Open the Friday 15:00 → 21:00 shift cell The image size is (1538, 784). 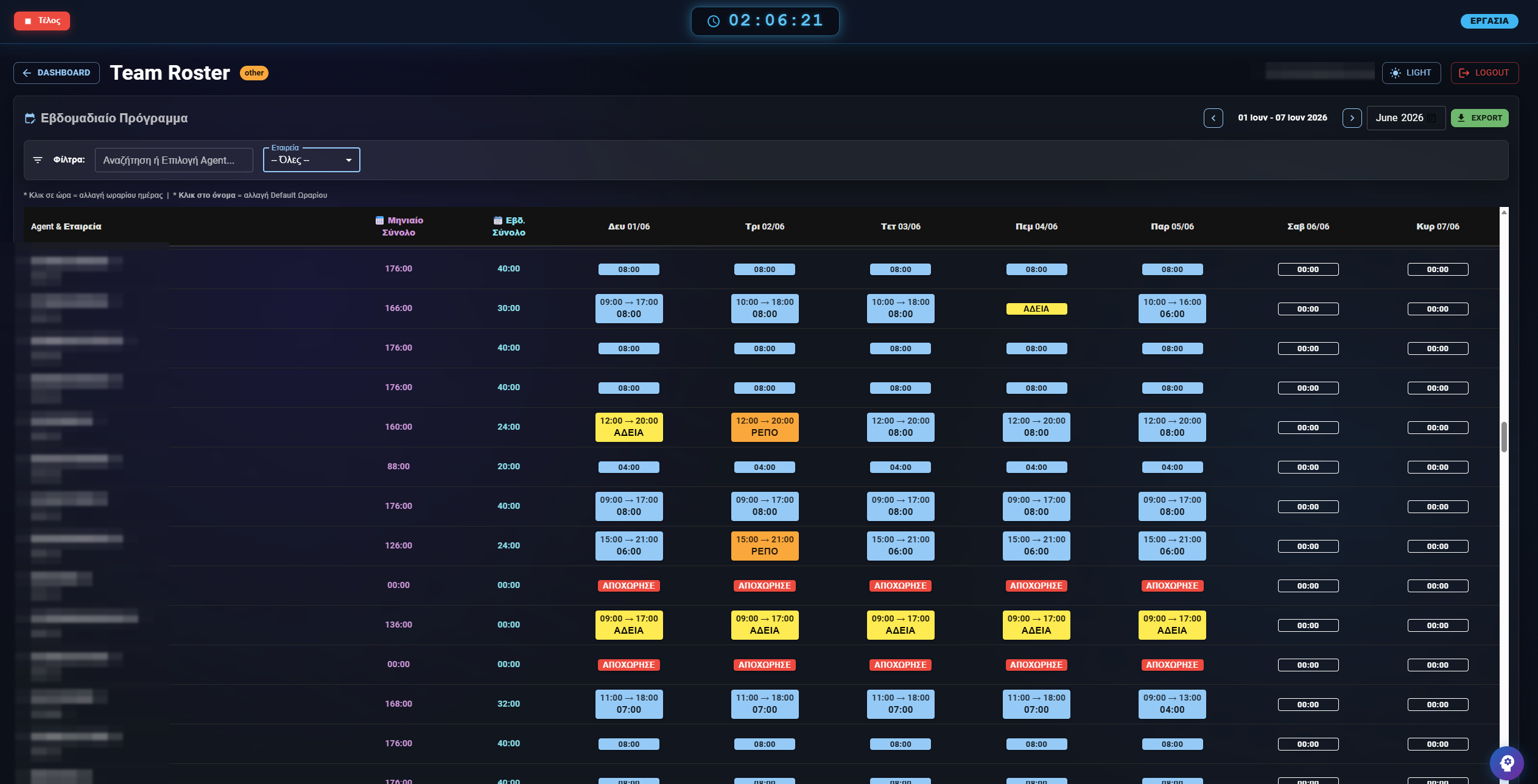tap(1172, 546)
